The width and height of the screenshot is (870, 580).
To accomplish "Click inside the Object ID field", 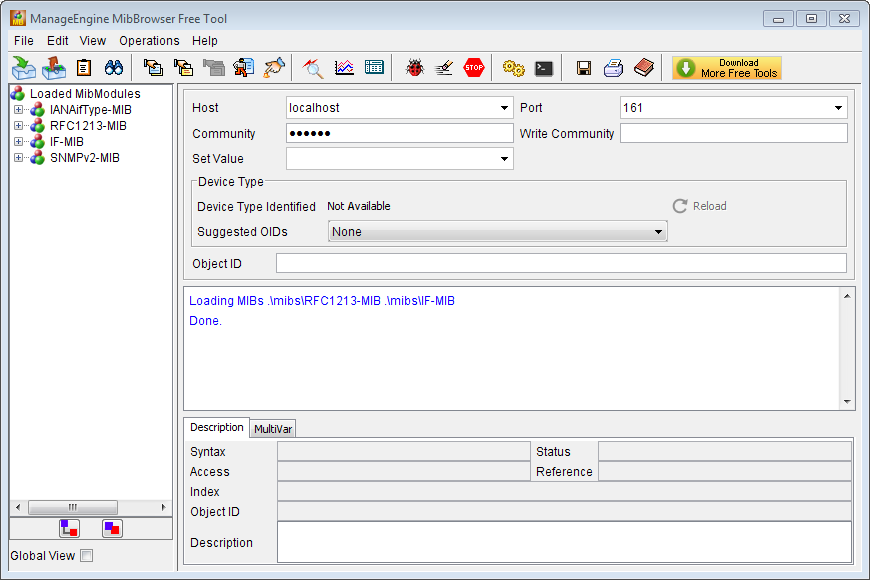I will click(x=560, y=262).
